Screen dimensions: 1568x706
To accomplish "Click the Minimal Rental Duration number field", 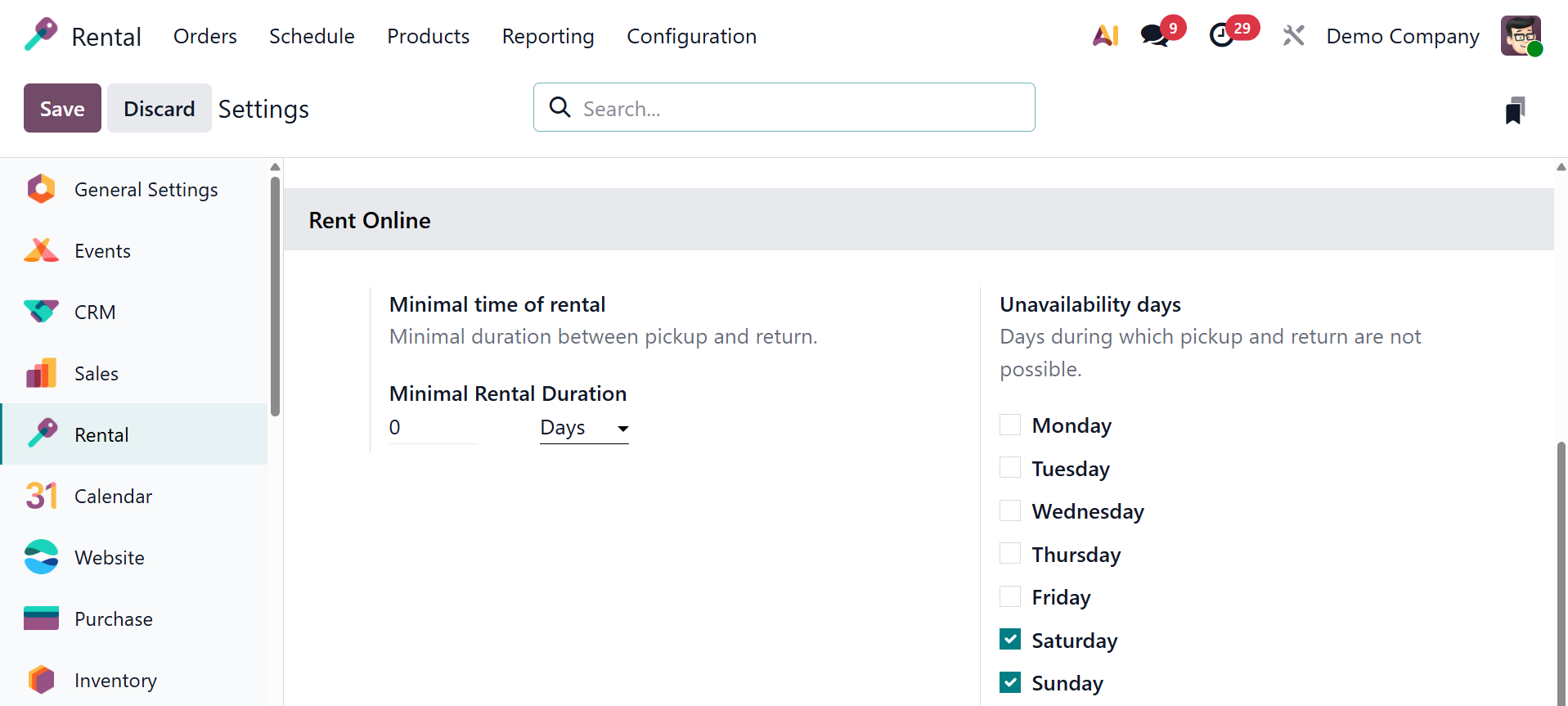I will click(x=434, y=428).
